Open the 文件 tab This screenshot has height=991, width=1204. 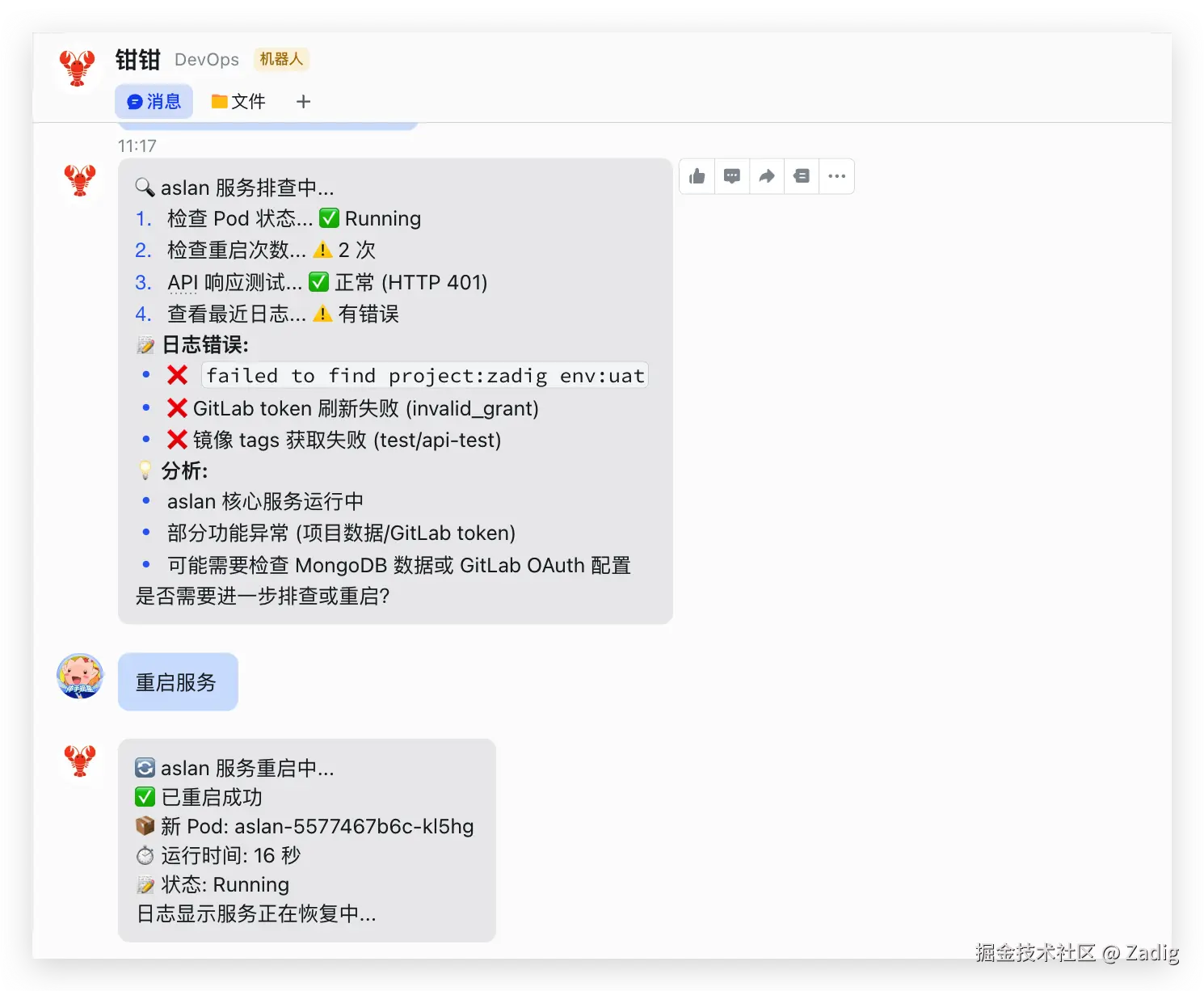click(238, 102)
